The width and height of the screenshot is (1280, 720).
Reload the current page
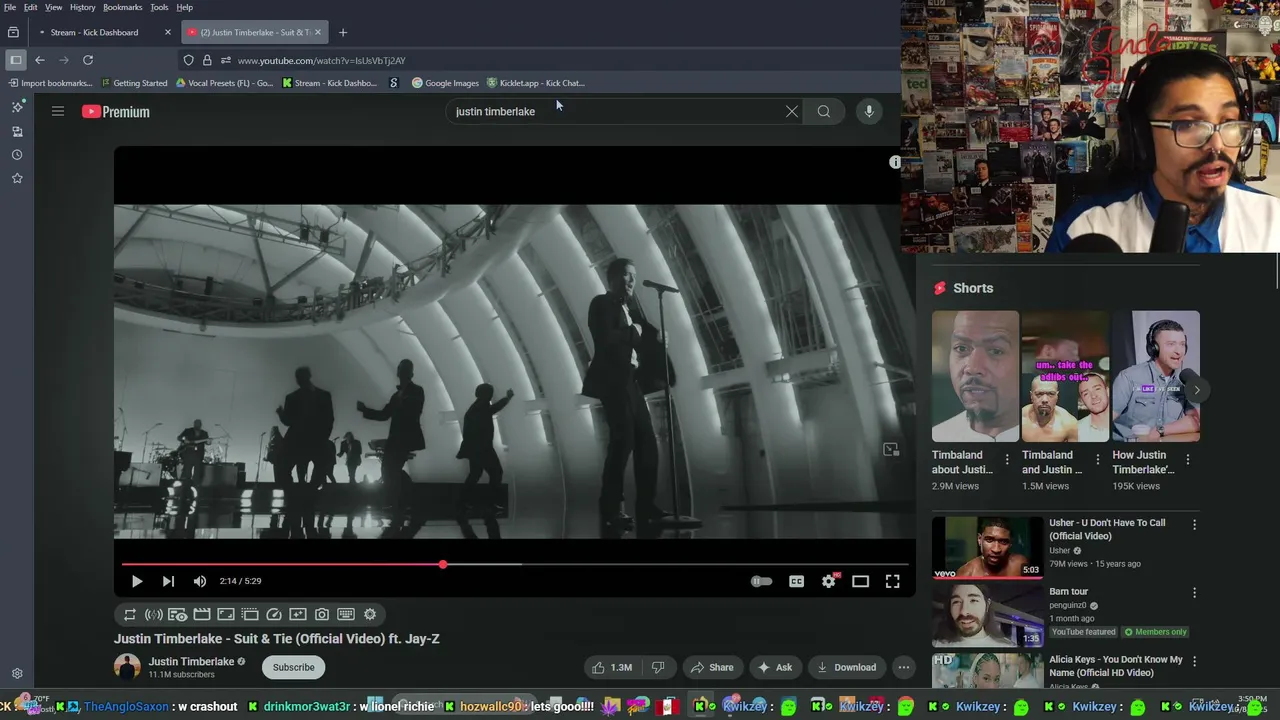coord(88,60)
